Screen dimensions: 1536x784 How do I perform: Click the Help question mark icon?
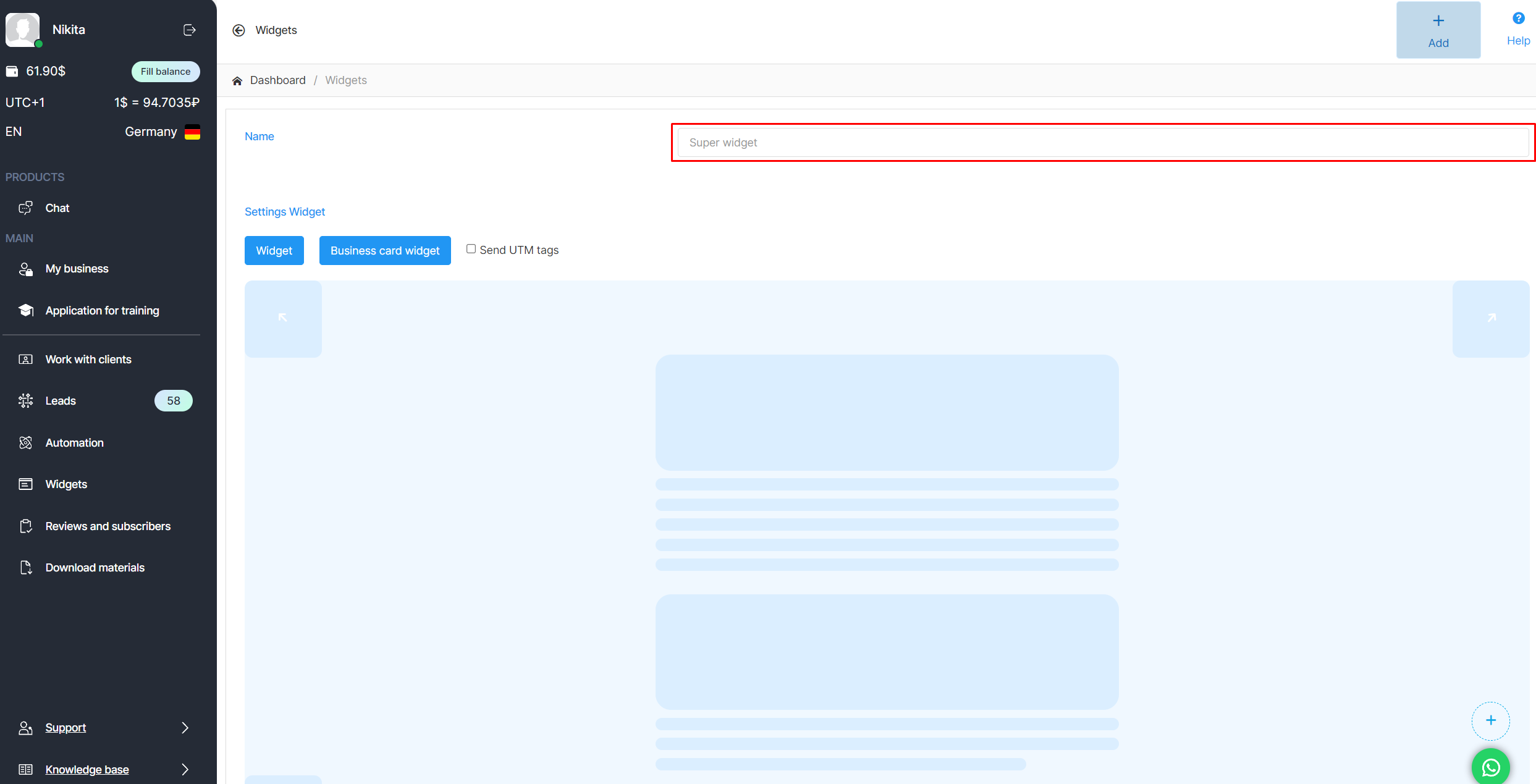[x=1518, y=19]
